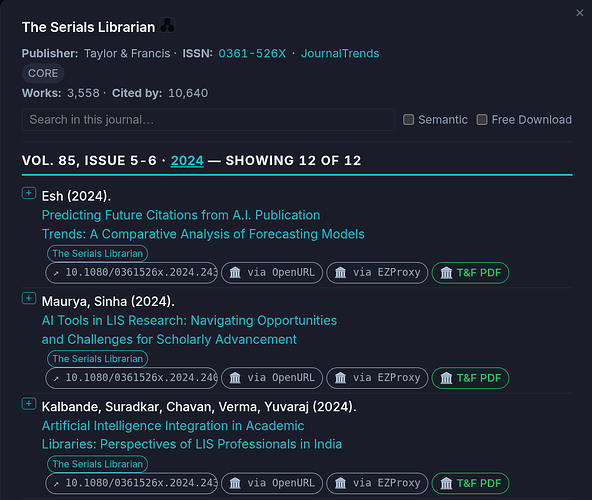Open Artificial Intelligence Integration in Academic Libraries article
Screen dimensions: 592x500
pos(192,435)
